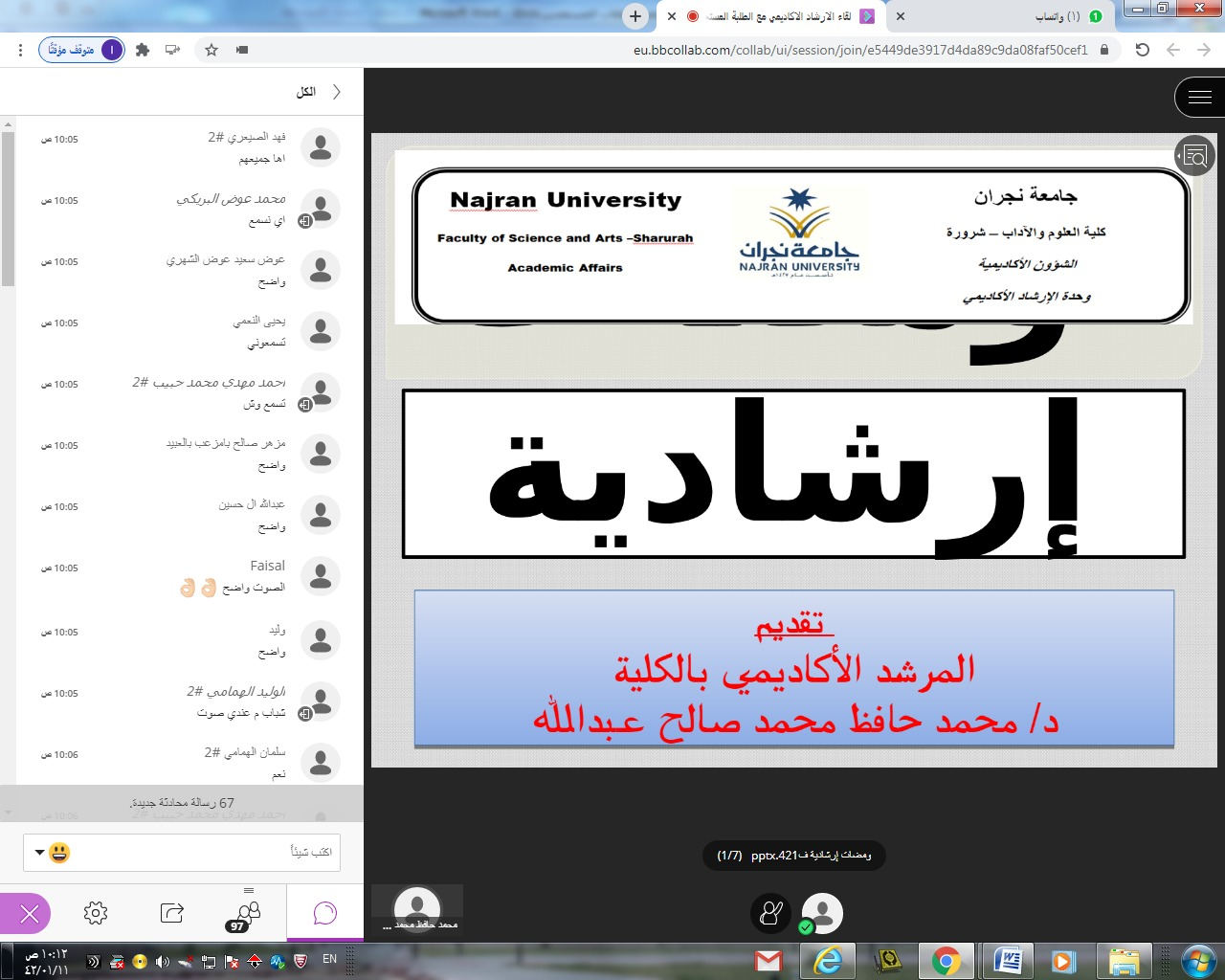Open the attendees panel showing 97
1225x980 pixels.
(248, 913)
